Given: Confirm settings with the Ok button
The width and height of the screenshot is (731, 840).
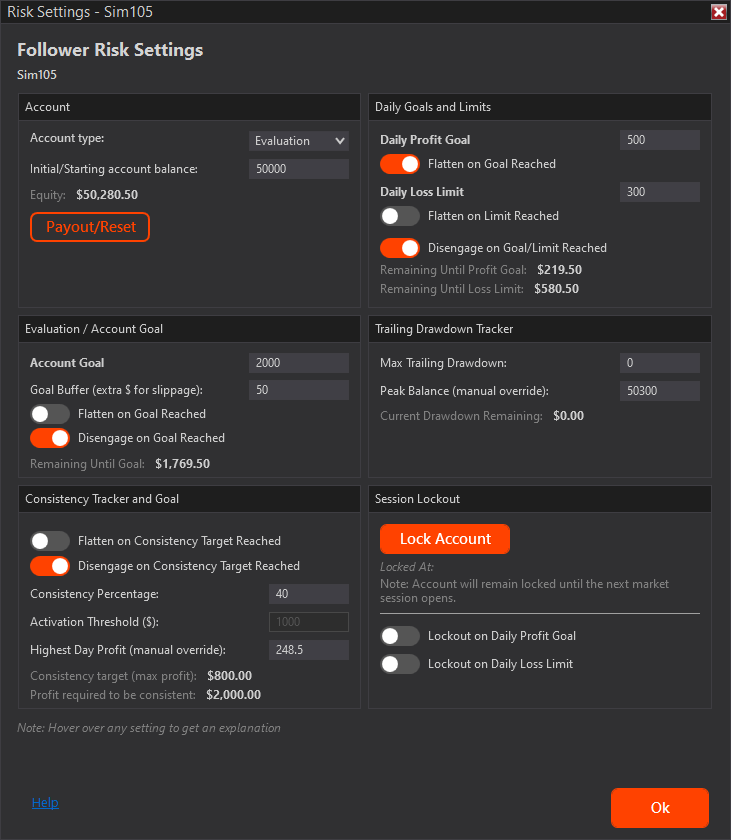Looking at the screenshot, I should [x=659, y=808].
